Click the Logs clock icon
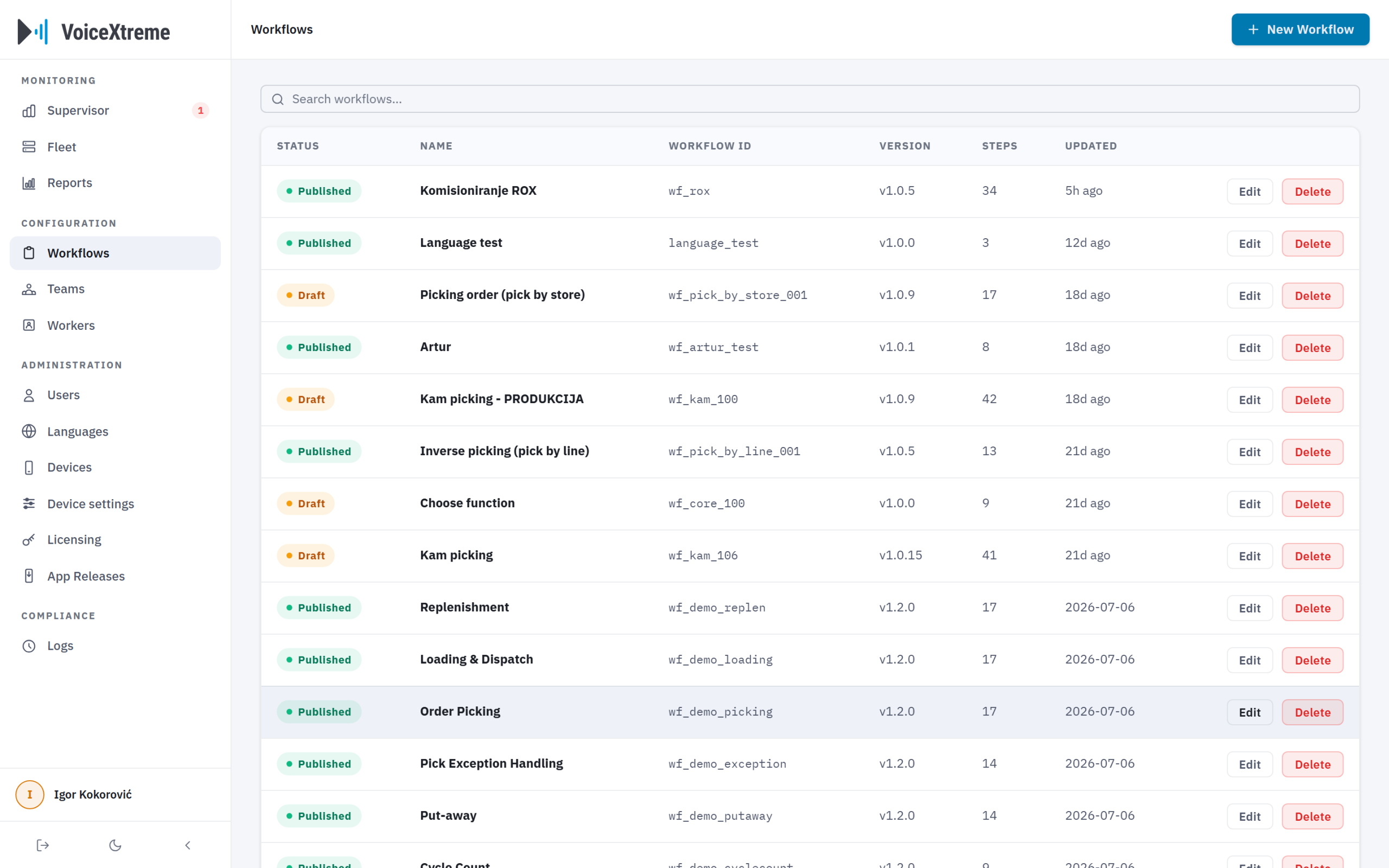The width and height of the screenshot is (1389, 868). 29,647
